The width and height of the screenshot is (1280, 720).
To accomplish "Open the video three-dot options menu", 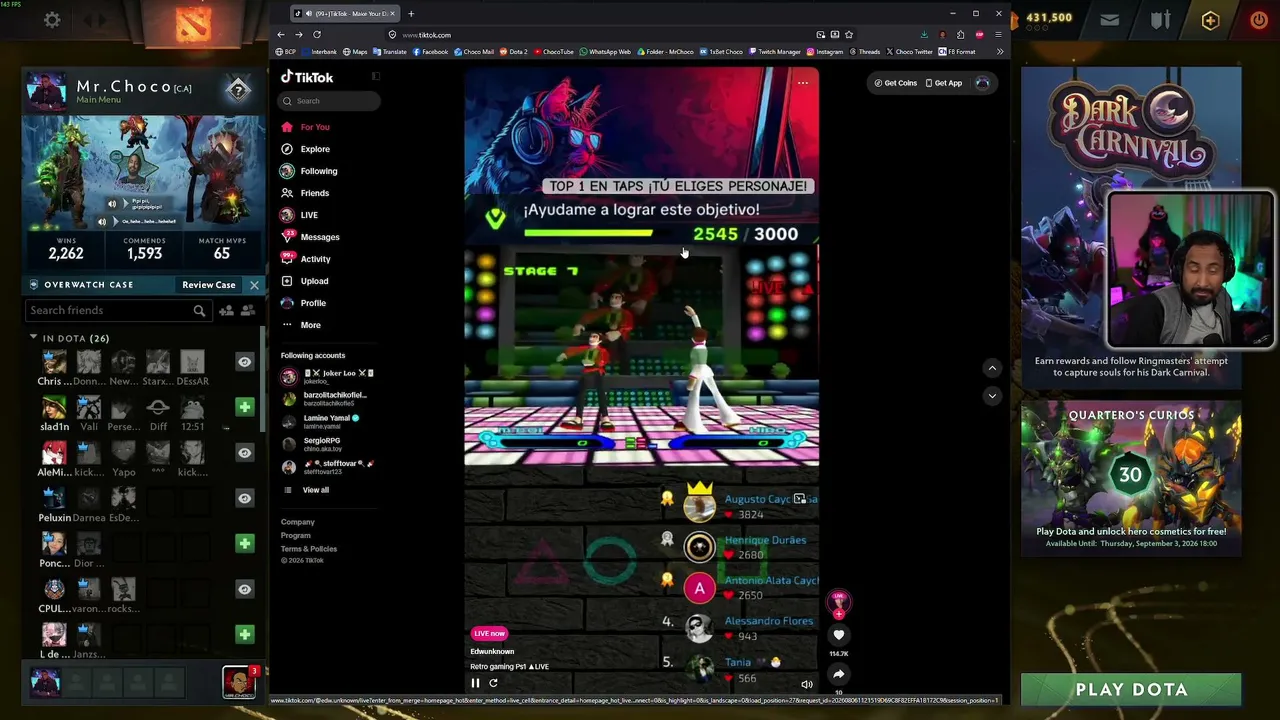I will coord(802,83).
